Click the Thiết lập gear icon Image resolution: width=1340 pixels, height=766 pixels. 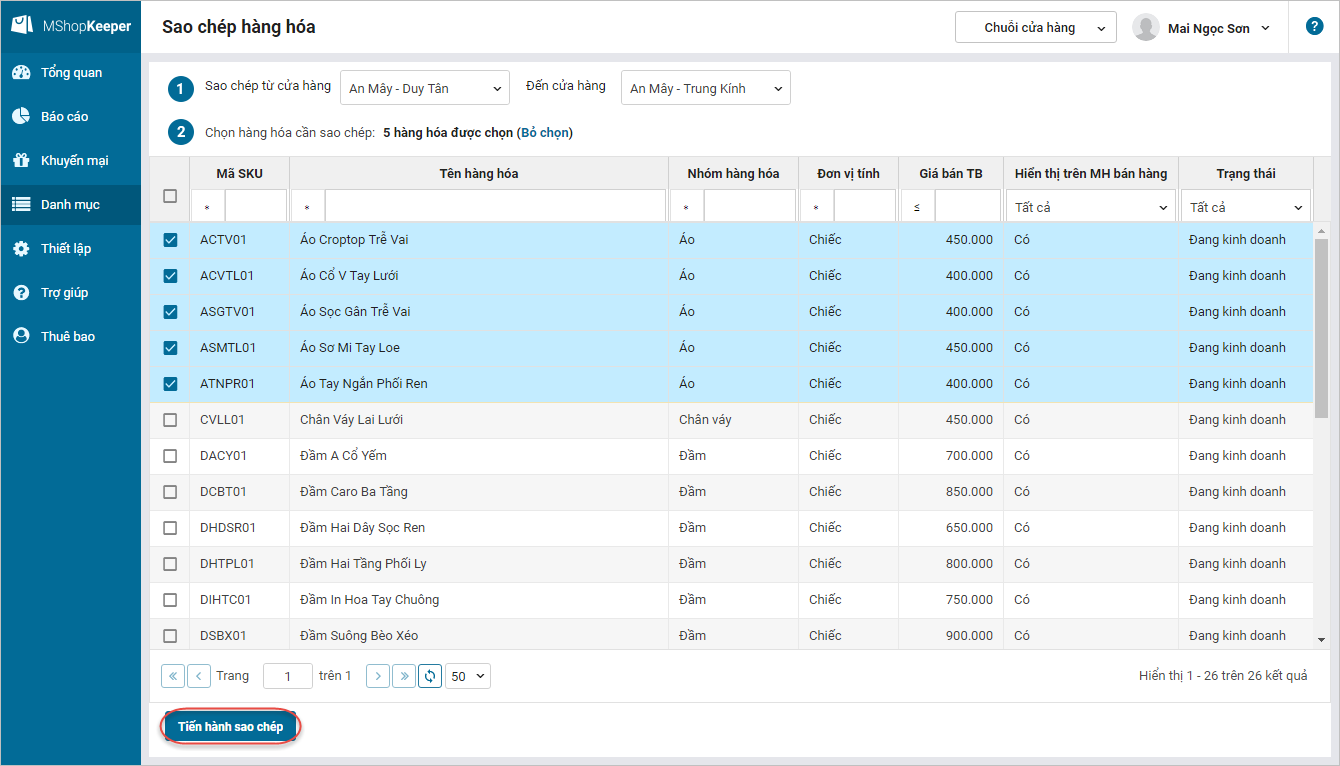click(21, 249)
